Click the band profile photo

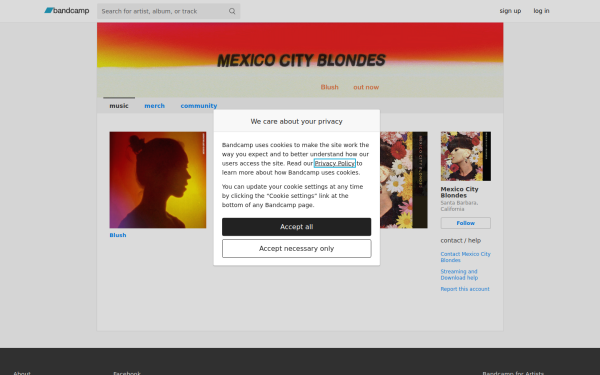coord(466,156)
